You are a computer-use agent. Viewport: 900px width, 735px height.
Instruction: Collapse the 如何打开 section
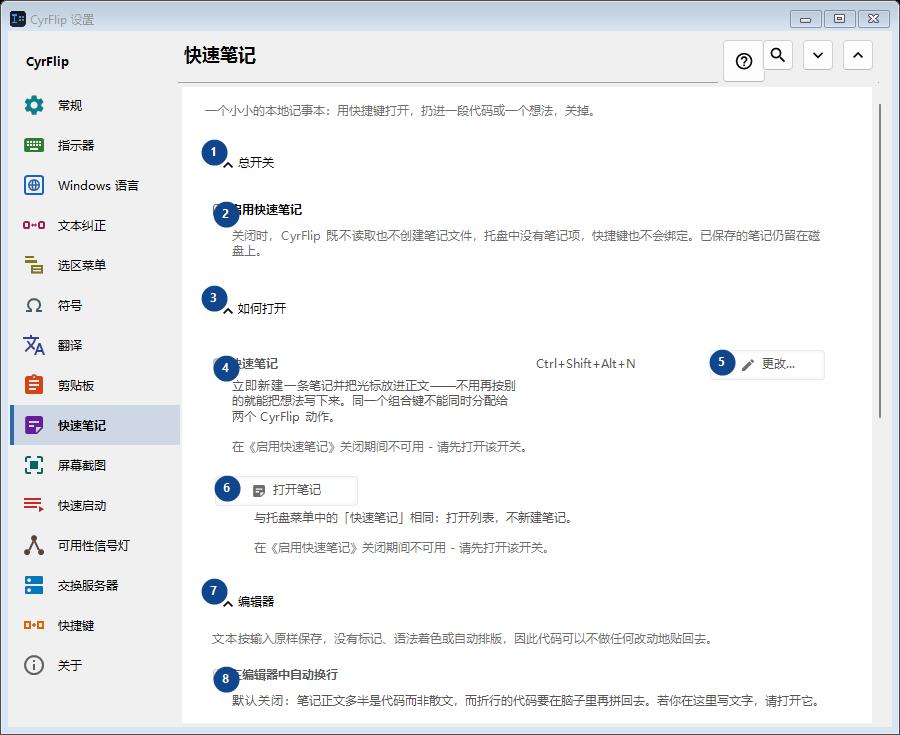coord(228,310)
